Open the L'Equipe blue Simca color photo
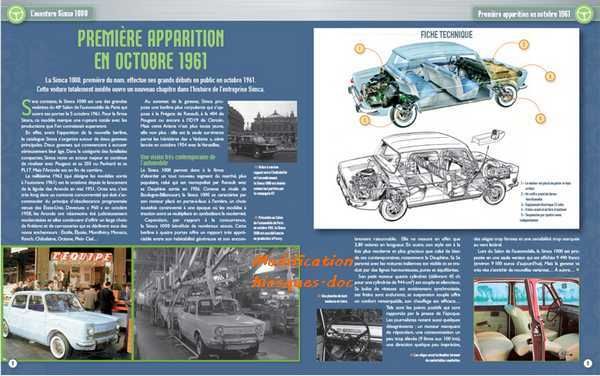Viewport: 600px width, 376px height. point(67,304)
